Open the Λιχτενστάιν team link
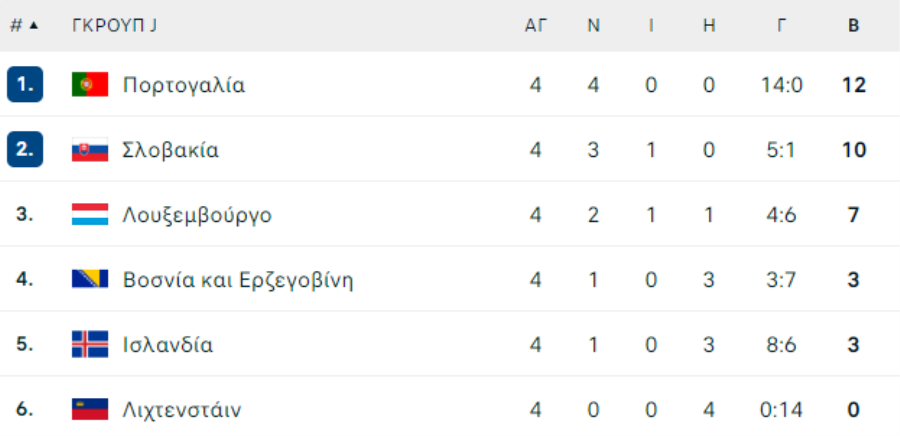This screenshot has height=436, width=900. pyautogui.click(x=182, y=411)
